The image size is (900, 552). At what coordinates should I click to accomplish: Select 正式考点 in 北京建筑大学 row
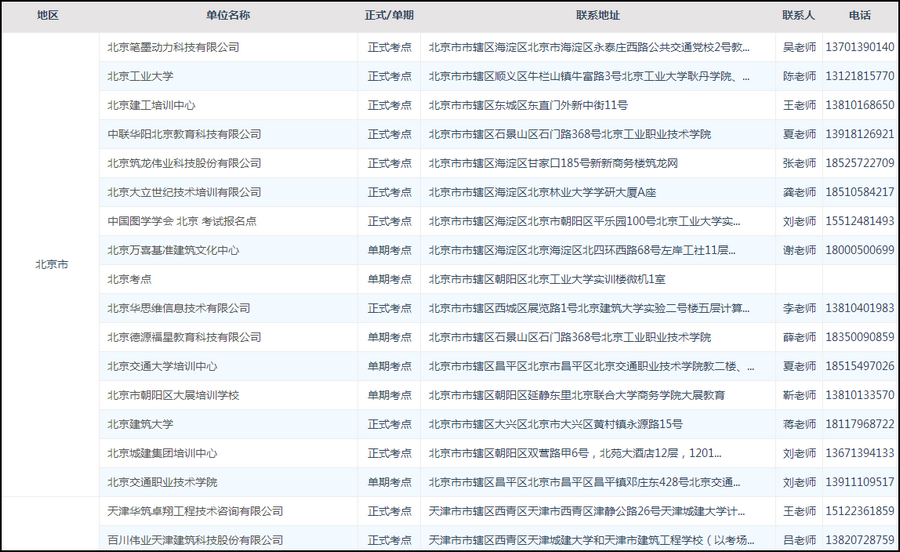coord(390,424)
